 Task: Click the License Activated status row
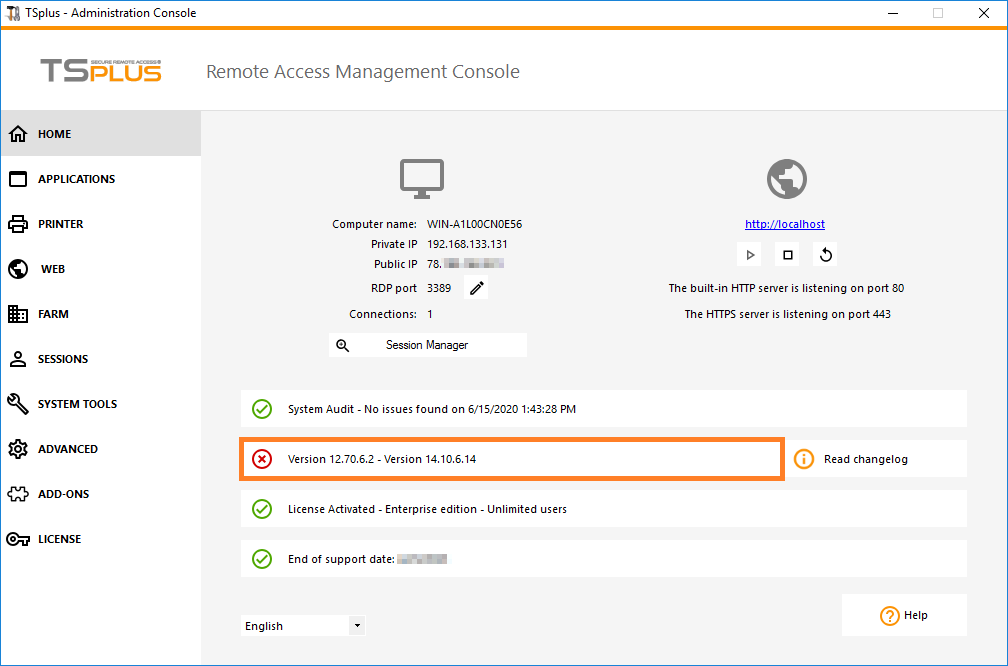pos(604,509)
